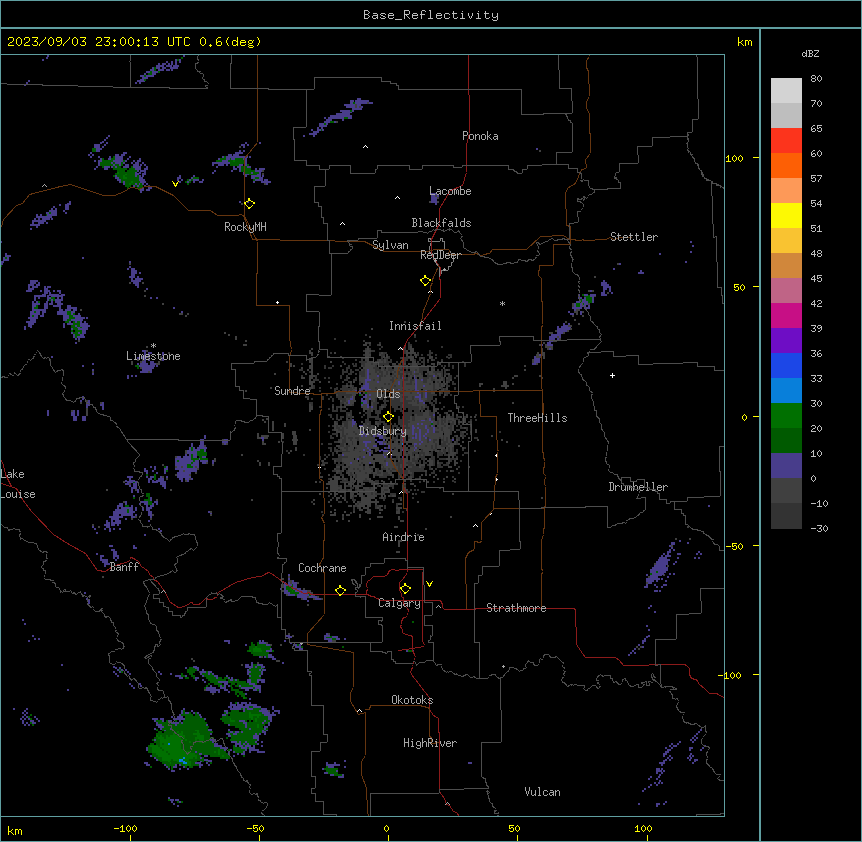
Task: Click the 100 tick label on the right axis
Action: pos(734,158)
